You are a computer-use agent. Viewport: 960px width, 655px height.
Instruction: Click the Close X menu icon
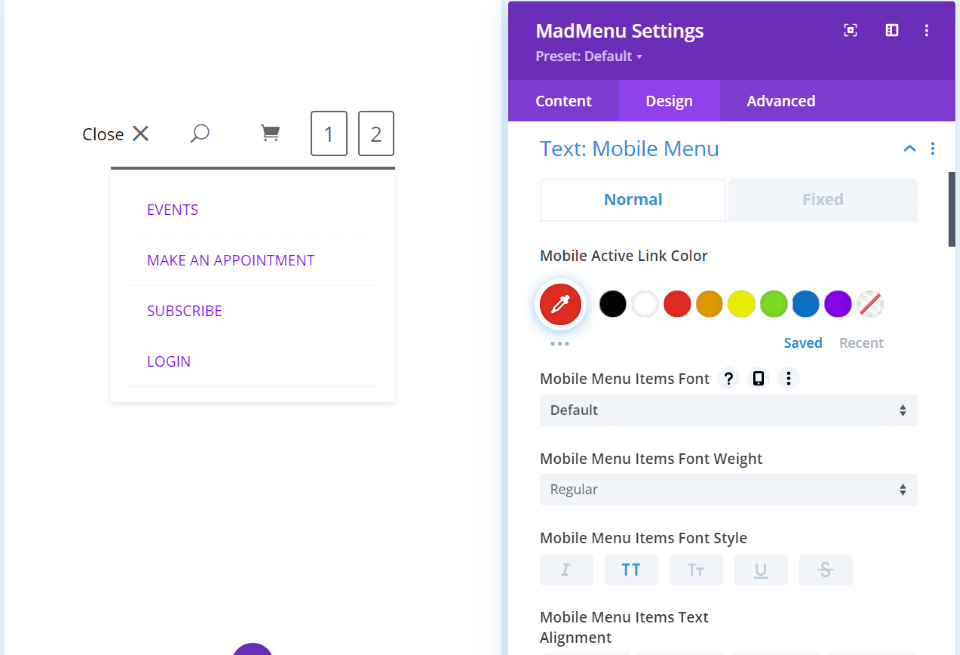(x=141, y=133)
